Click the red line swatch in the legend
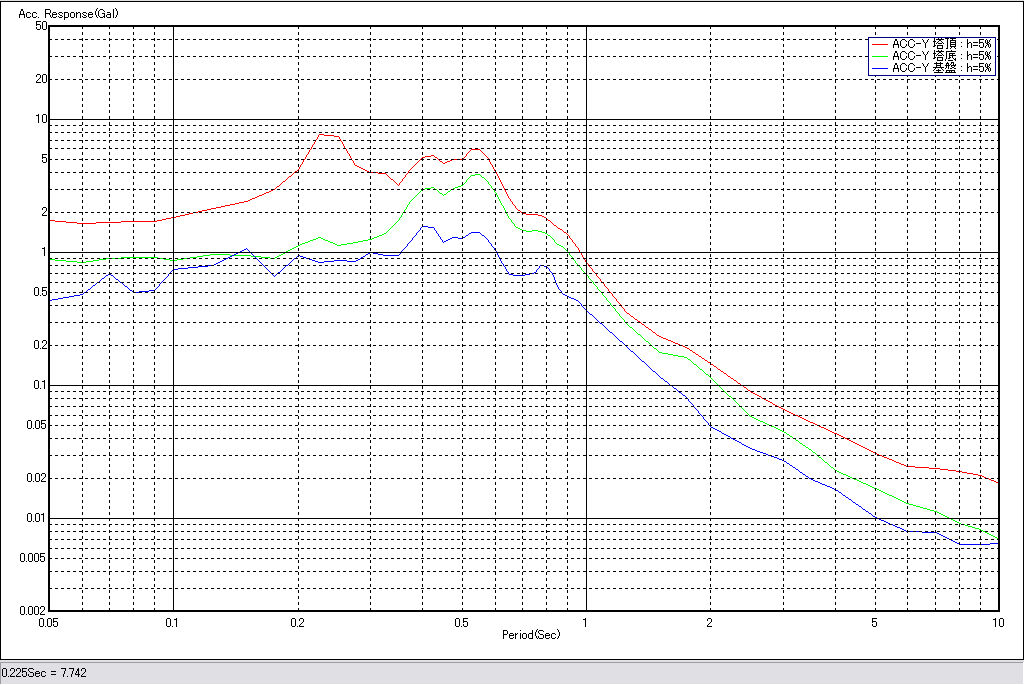This screenshot has width=1024, height=685. click(879, 44)
